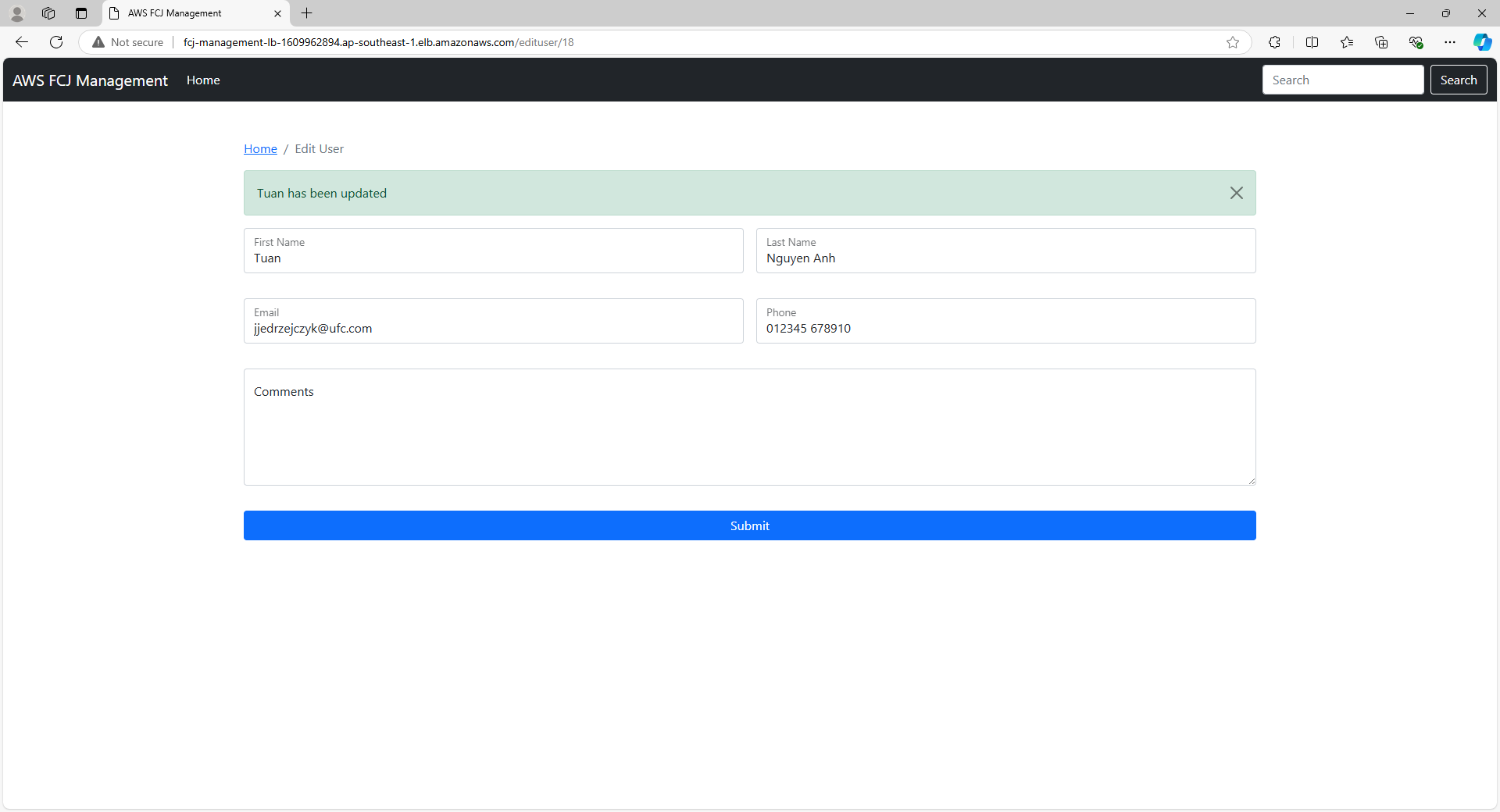Click the Favorites bar icon

(1347, 42)
